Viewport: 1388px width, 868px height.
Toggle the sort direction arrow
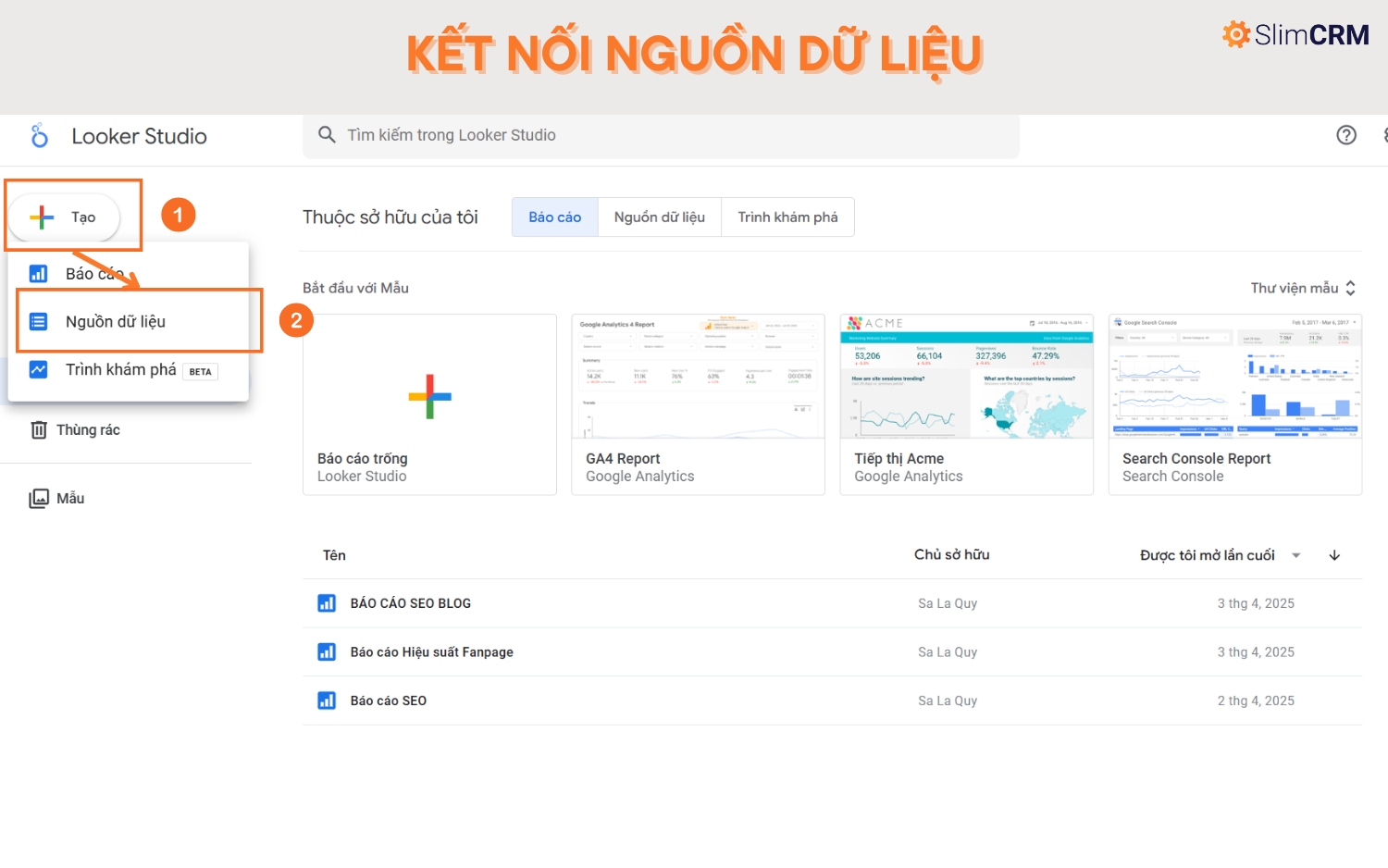1334,555
